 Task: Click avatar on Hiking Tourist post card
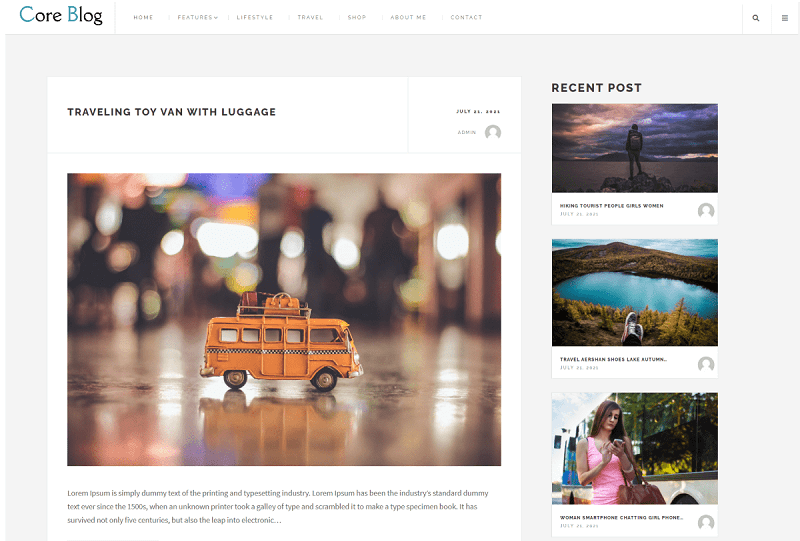706,210
